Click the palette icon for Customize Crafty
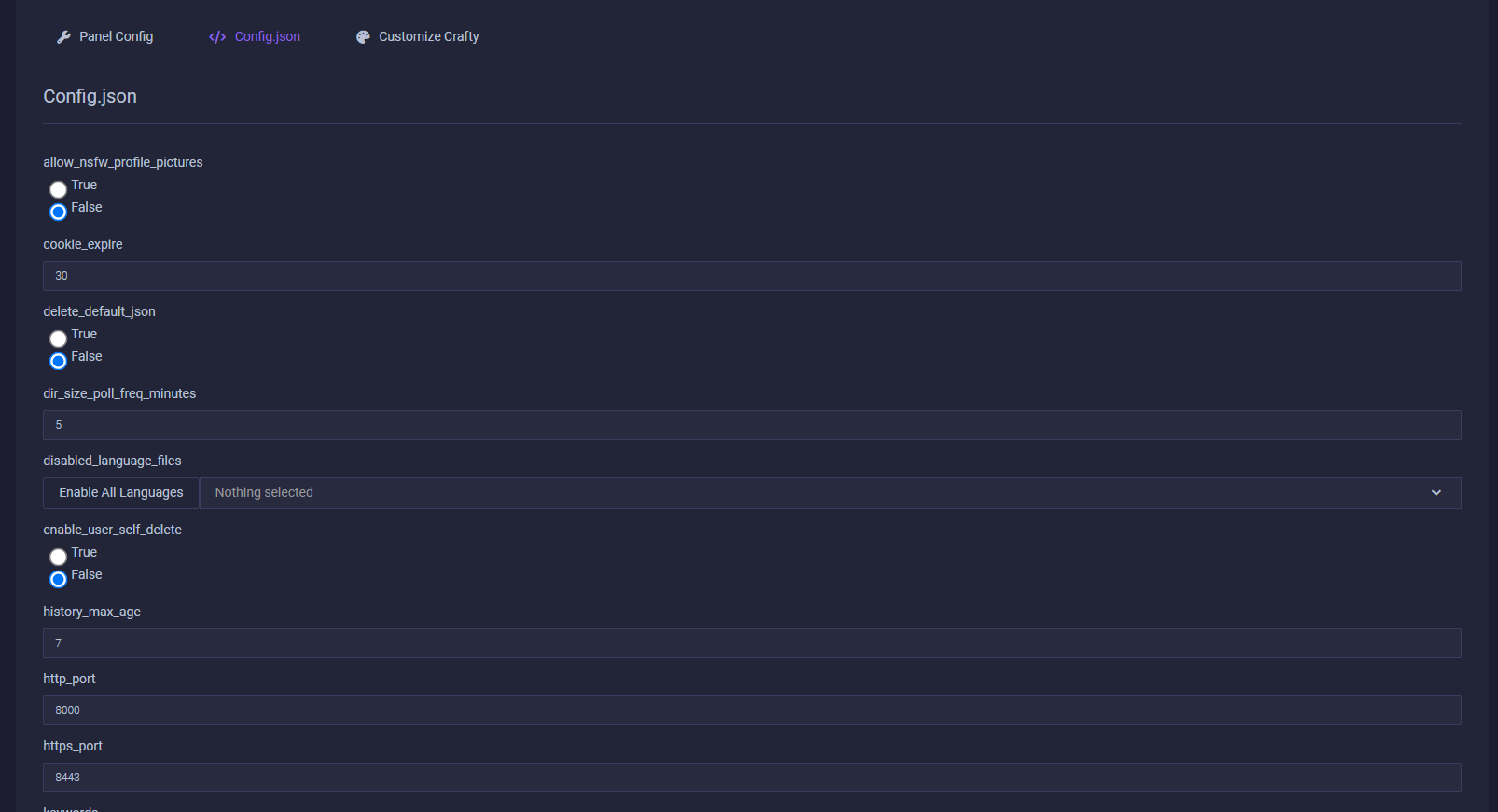 pos(363,37)
